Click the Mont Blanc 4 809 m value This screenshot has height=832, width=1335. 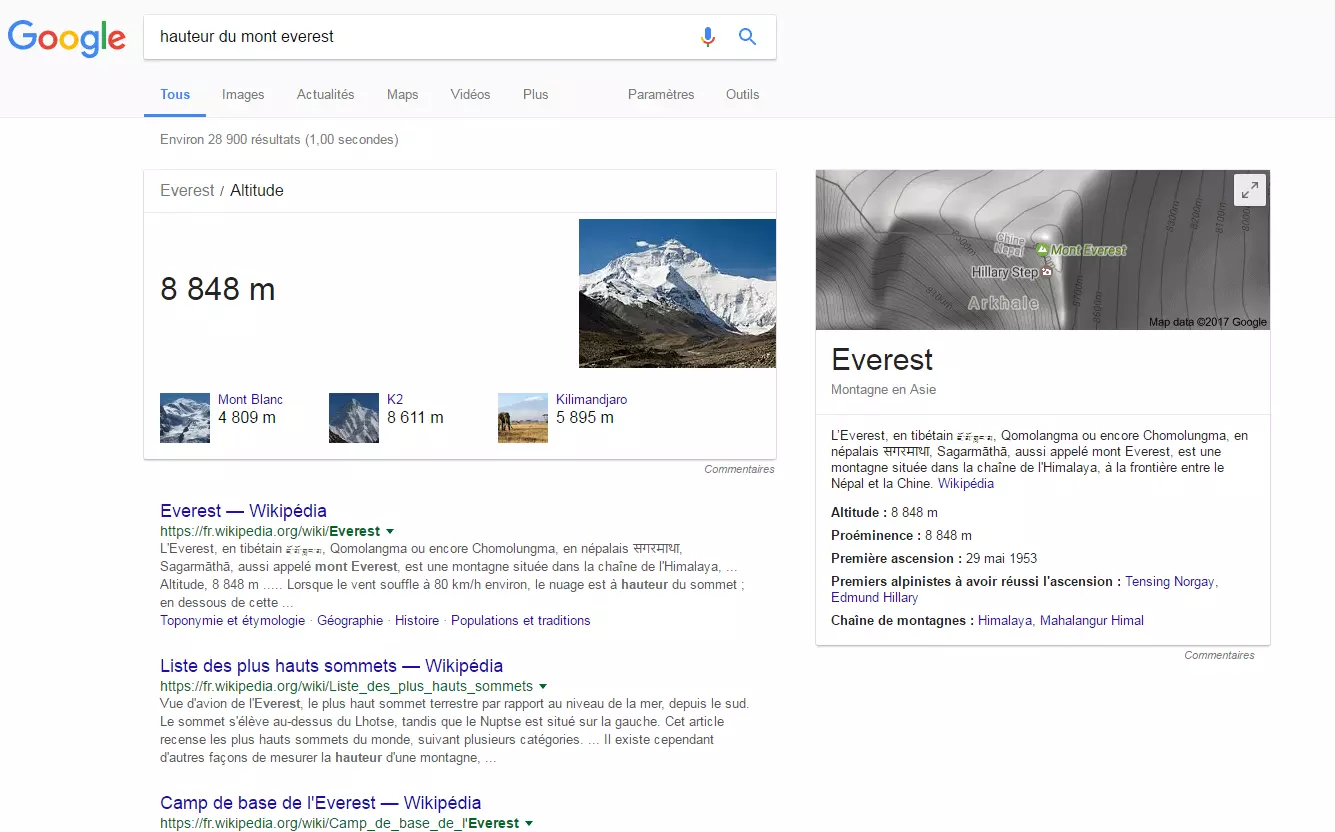coord(247,417)
